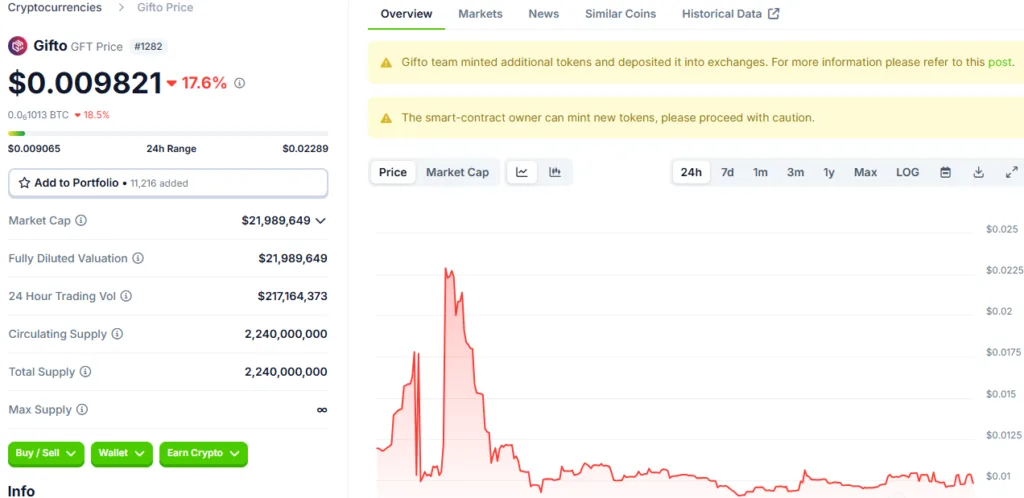Open the Historical Data tab
Image resolution: width=1024 pixels, height=498 pixels.
pos(731,14)
